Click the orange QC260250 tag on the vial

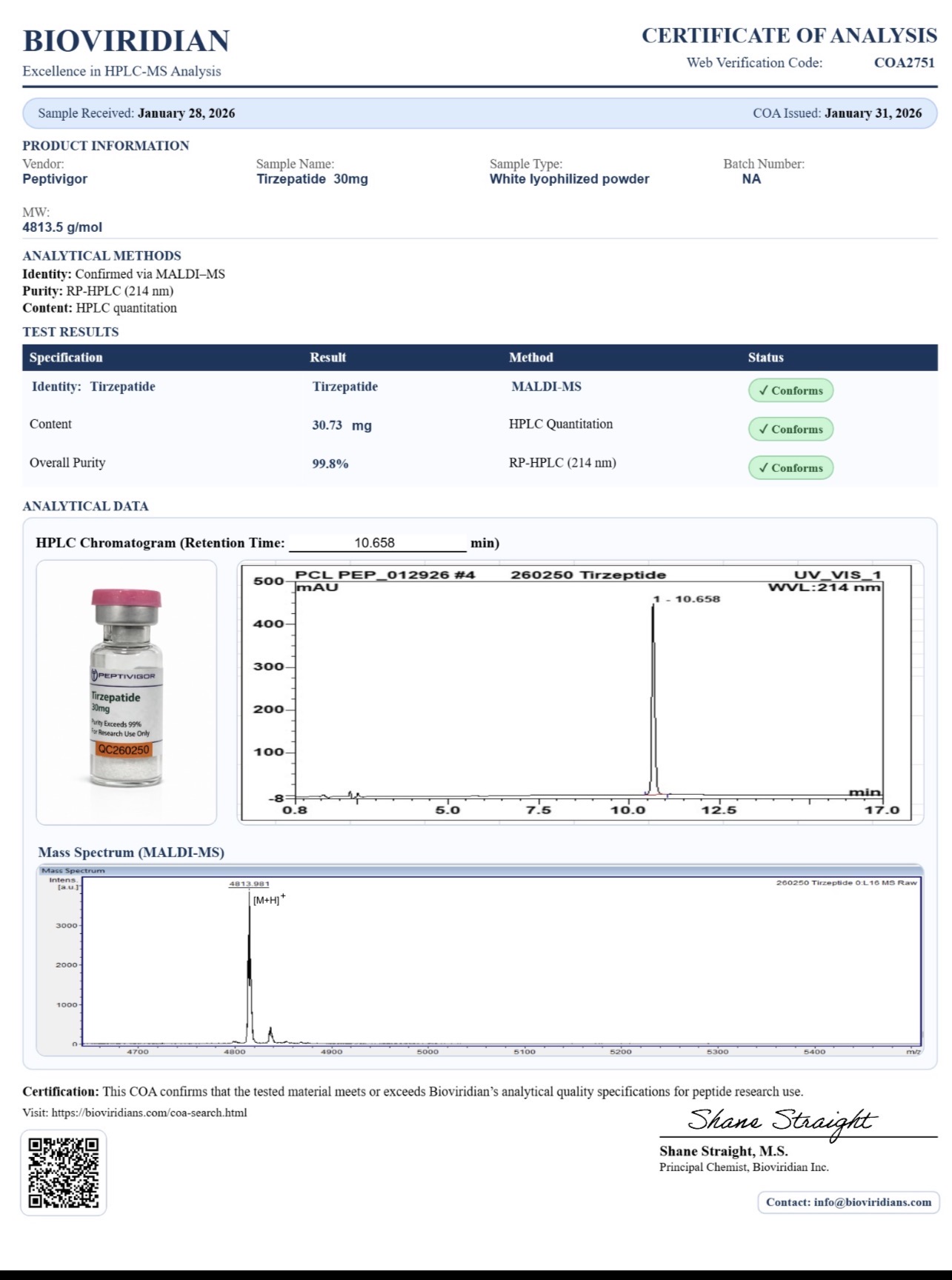pyautogui.click(x=124, y=750)
